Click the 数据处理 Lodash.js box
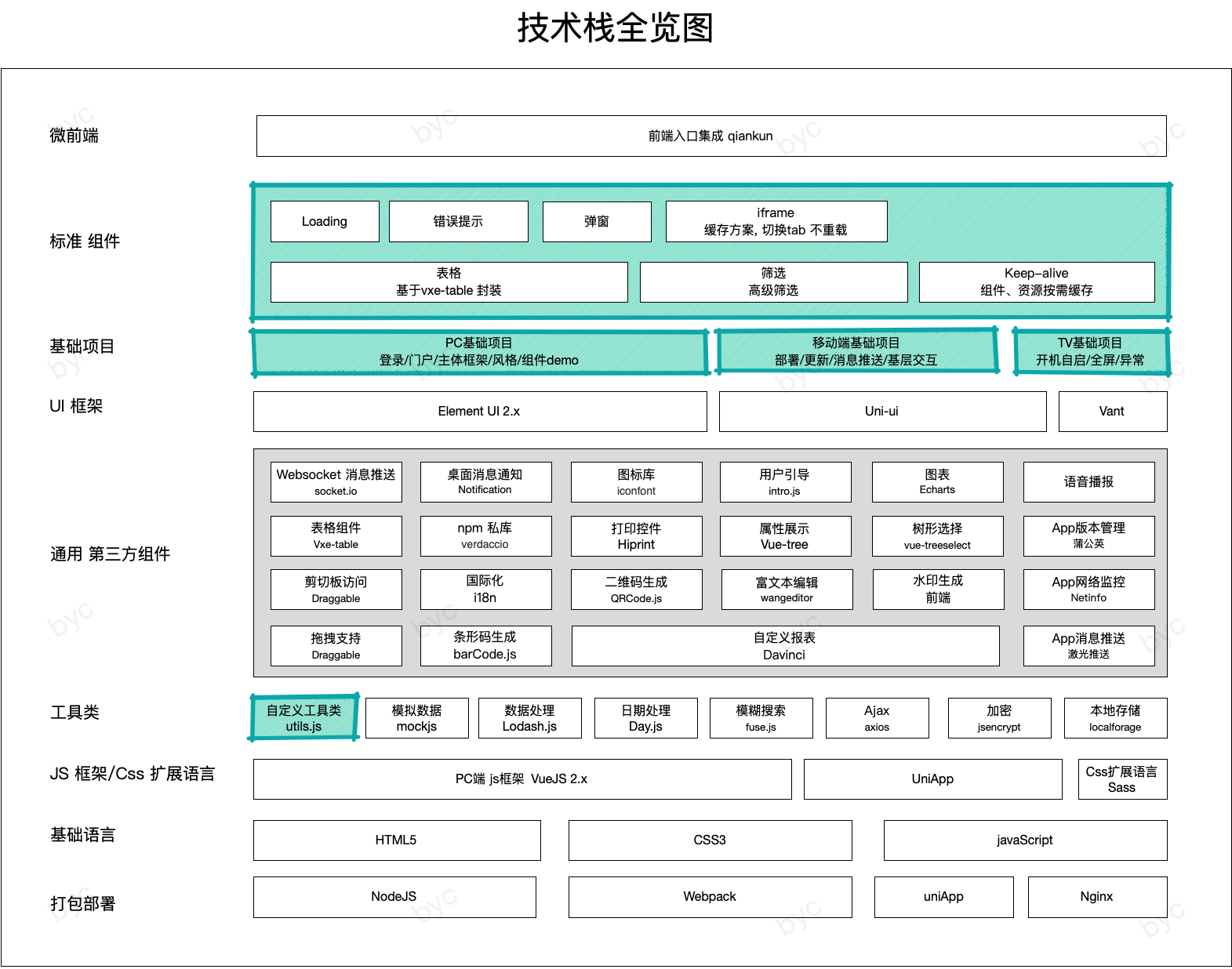Image resolution: width=1232 pixels, height=969 pixels. coord(530,718)
